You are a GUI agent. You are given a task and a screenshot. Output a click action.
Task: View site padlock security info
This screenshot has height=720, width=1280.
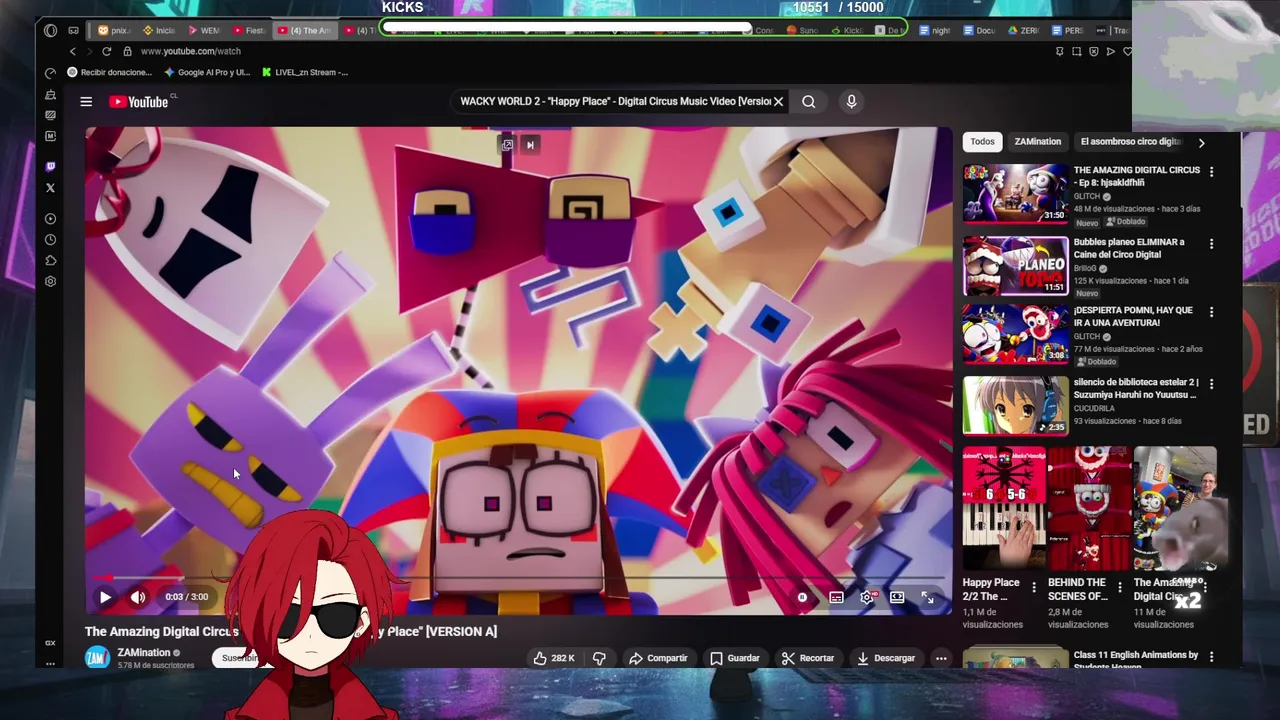click(x=127, y=51)
